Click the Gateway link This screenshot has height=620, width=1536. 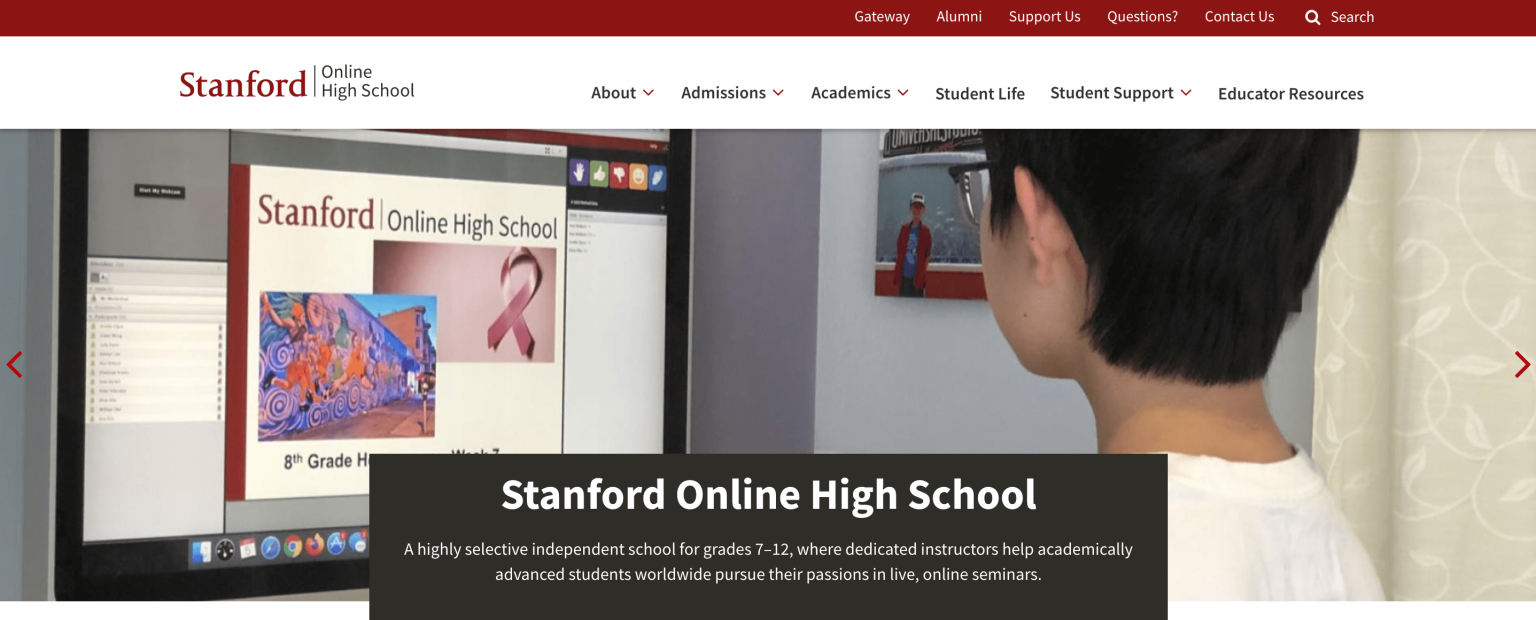[x=881, y=17]
